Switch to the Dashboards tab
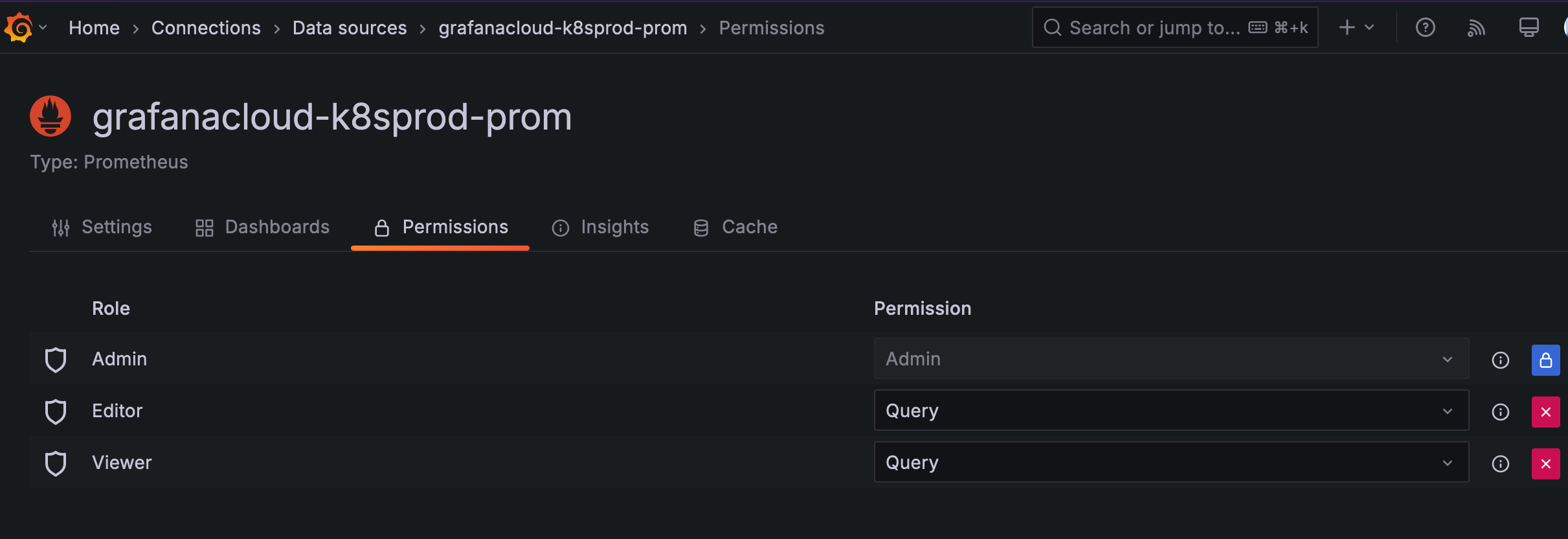 point(263,227)
